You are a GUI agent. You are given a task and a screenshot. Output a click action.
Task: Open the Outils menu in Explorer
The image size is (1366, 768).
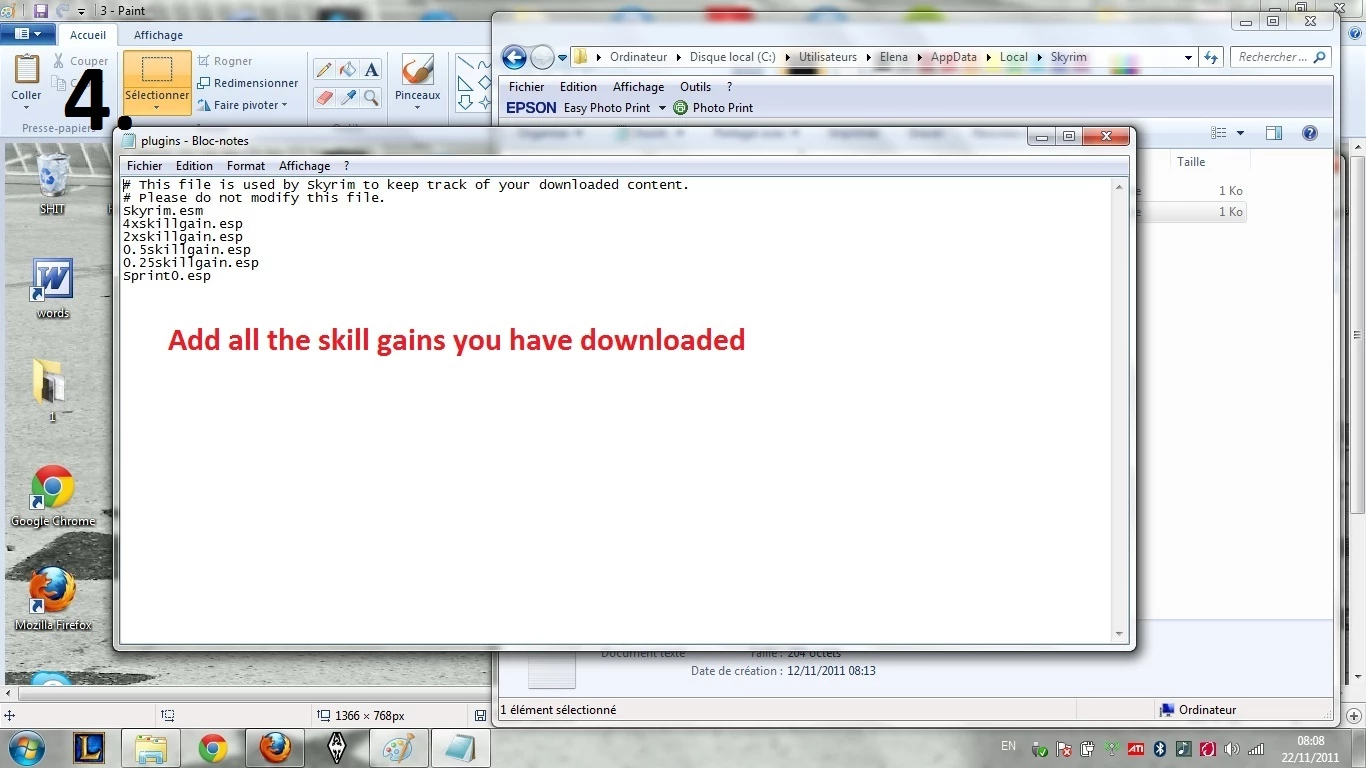[695, 87]
